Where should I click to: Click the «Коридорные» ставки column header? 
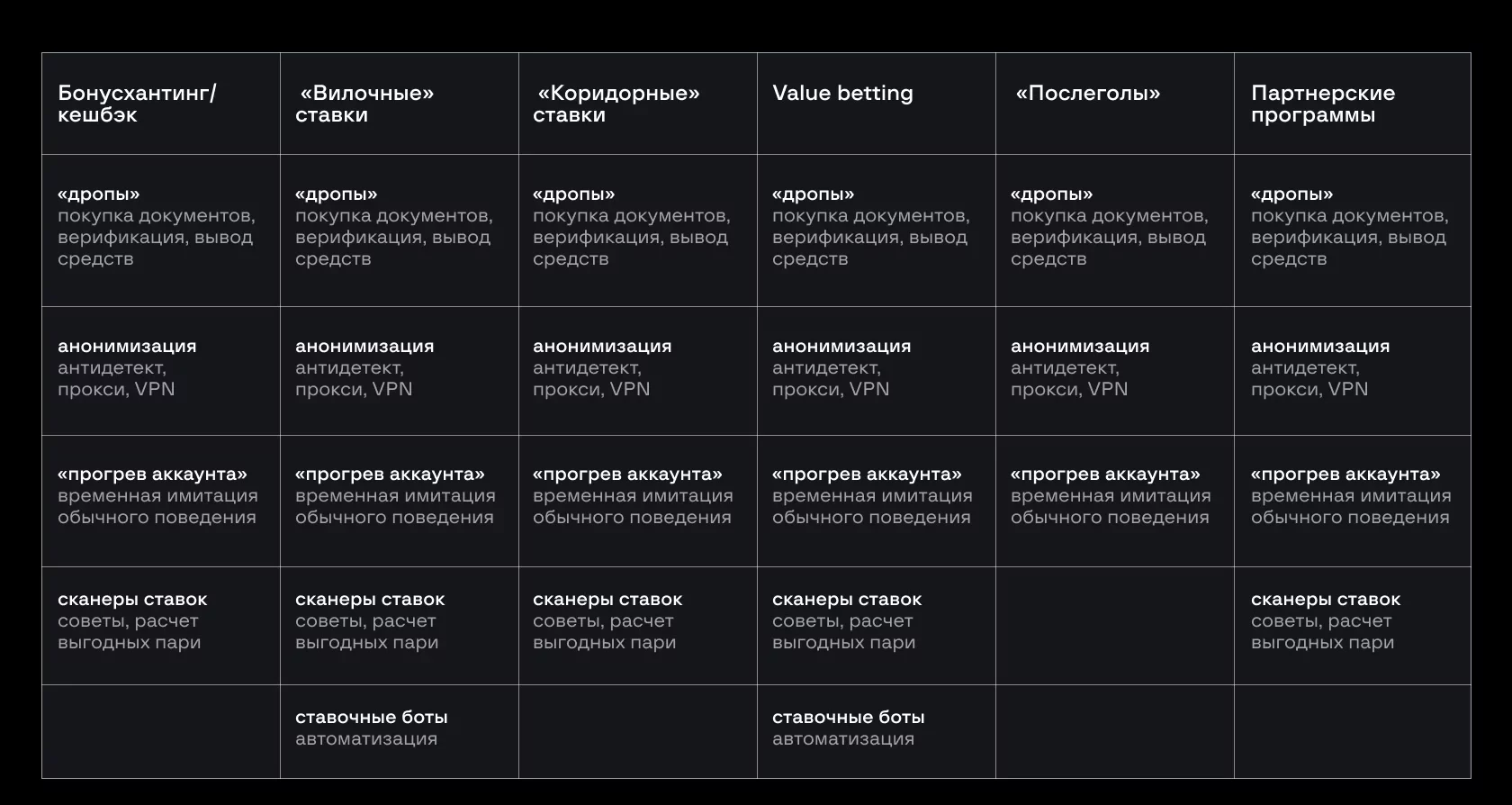(x=616, y=104)
